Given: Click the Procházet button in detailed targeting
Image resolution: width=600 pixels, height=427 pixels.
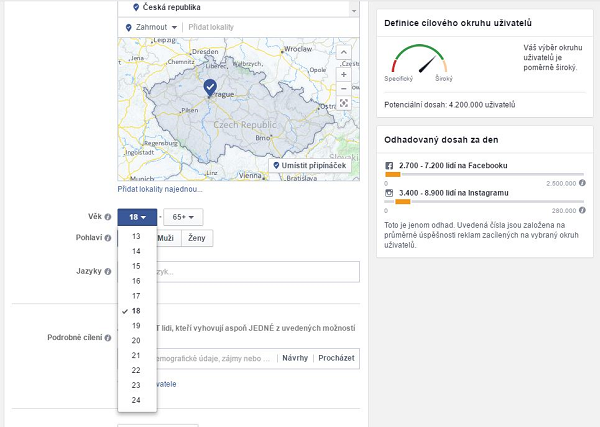Looking at the screenshot, I should [336, 358].
